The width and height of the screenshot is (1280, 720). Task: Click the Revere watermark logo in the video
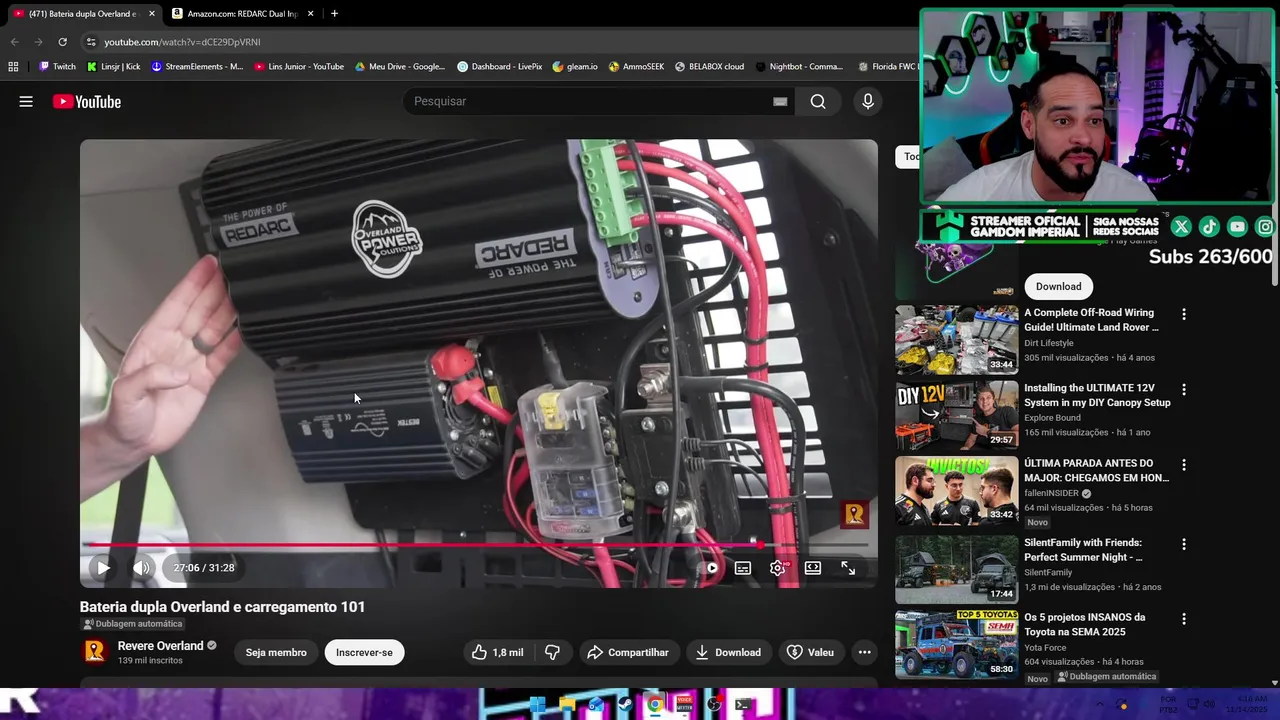point(854,515)
